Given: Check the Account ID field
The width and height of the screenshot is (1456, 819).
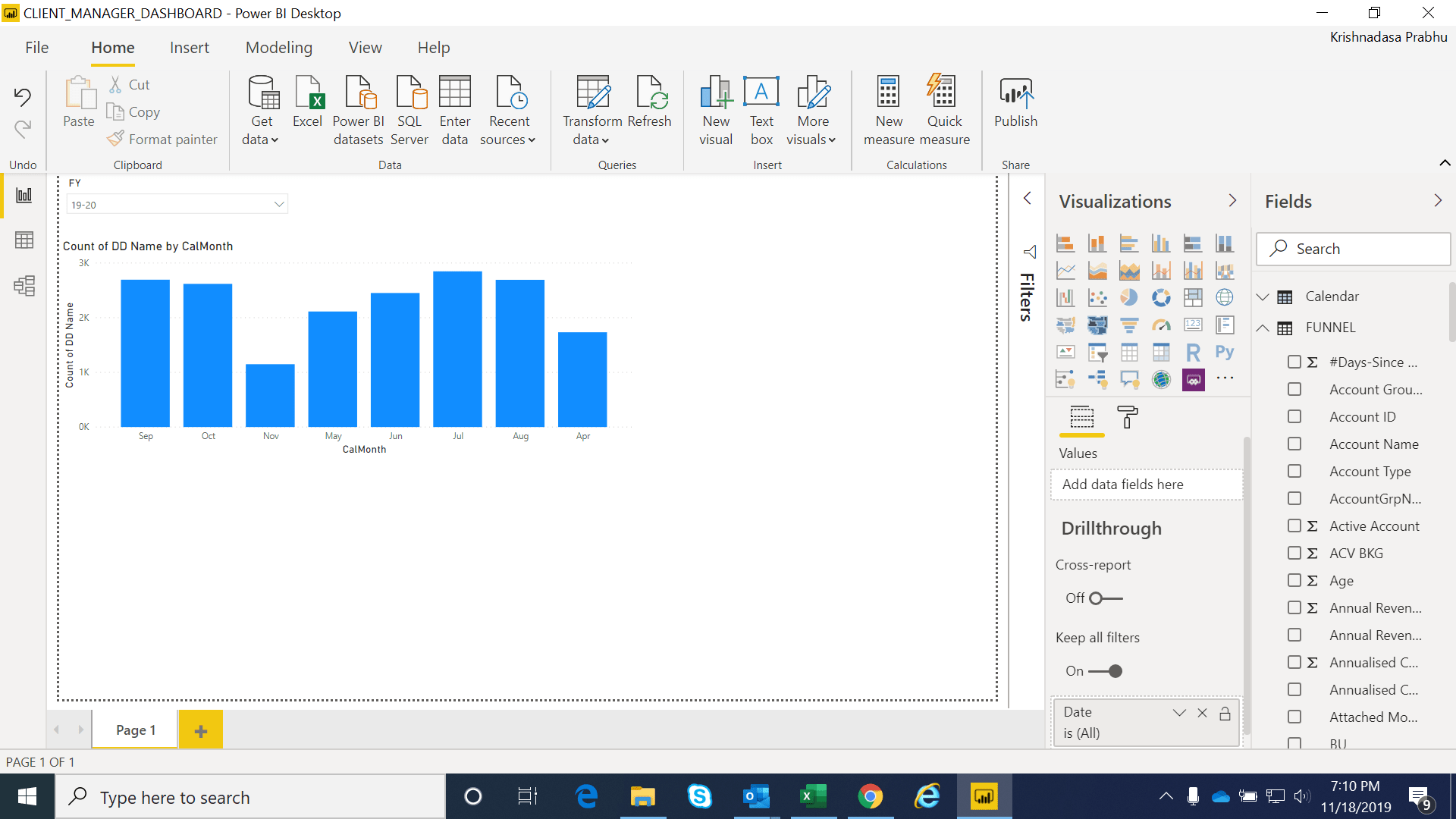Looking at the screenshot, I should pyautogui.click(x=1294, y=417).
